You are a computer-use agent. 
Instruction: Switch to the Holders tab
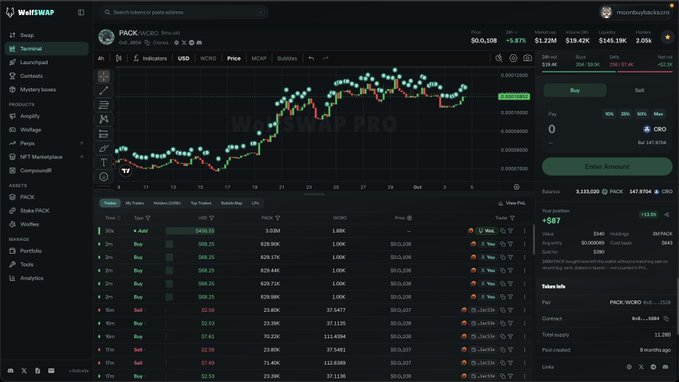pos(167,203)
